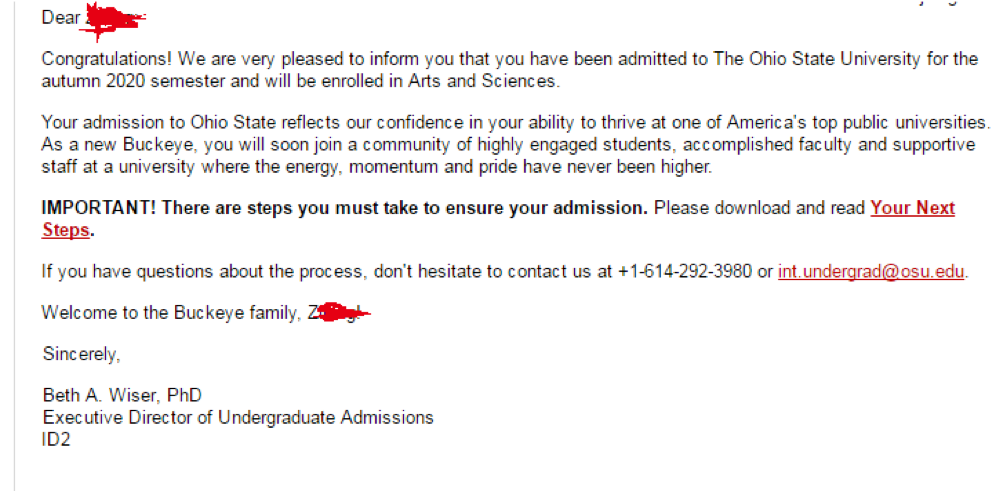Click the ID2 text under the signature

pyautogui.click(x=56, y=440)
